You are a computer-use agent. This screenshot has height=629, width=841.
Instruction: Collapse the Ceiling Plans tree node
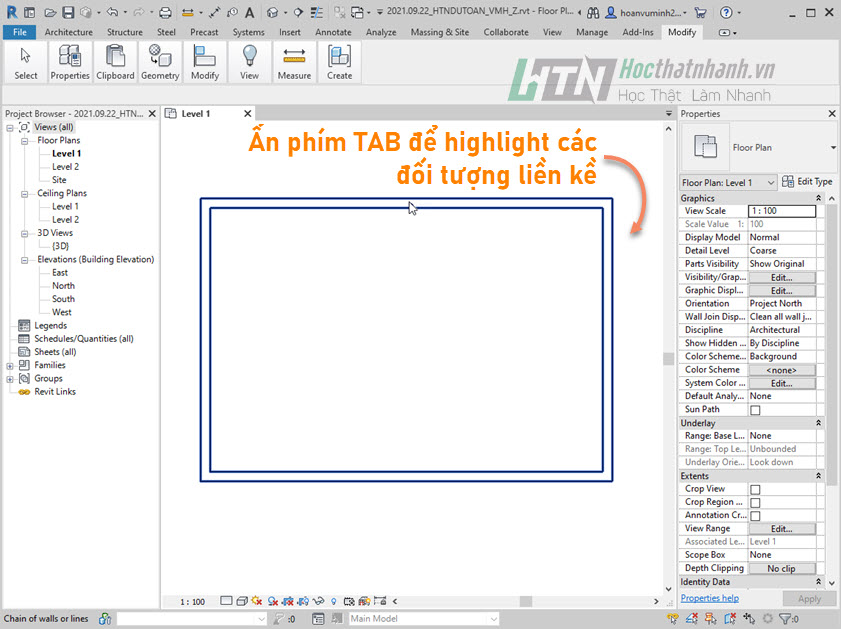[25, 194]
